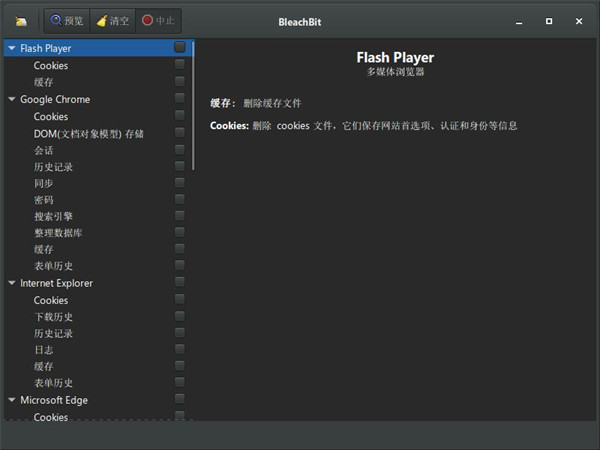Collapse the Flash Player tree group
Image resolution: width=600 pixels, height=450 pixels.
click(11, 48)
